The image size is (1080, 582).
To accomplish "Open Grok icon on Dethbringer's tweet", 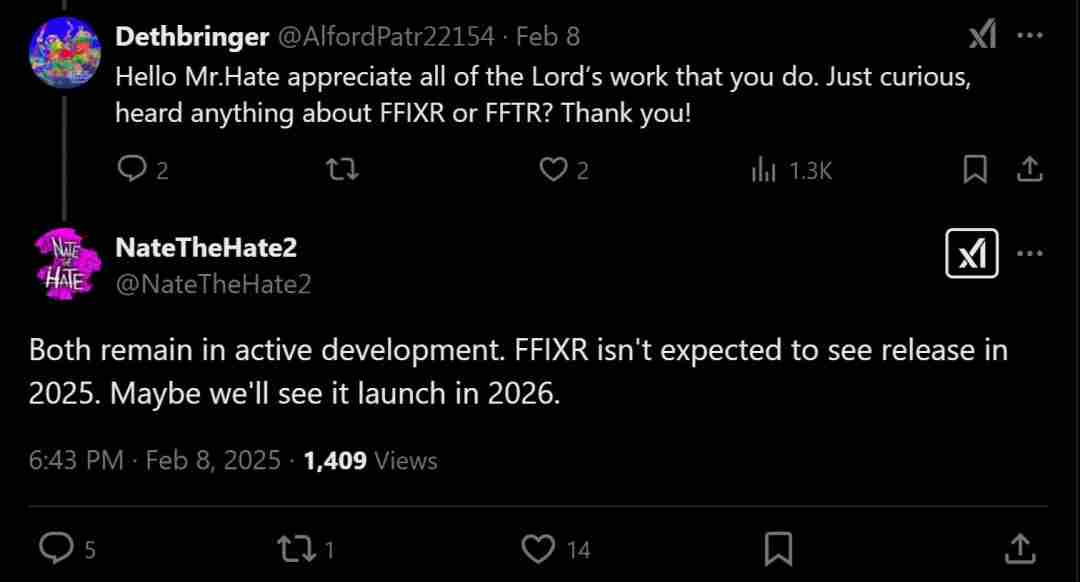I will (982, 34).
